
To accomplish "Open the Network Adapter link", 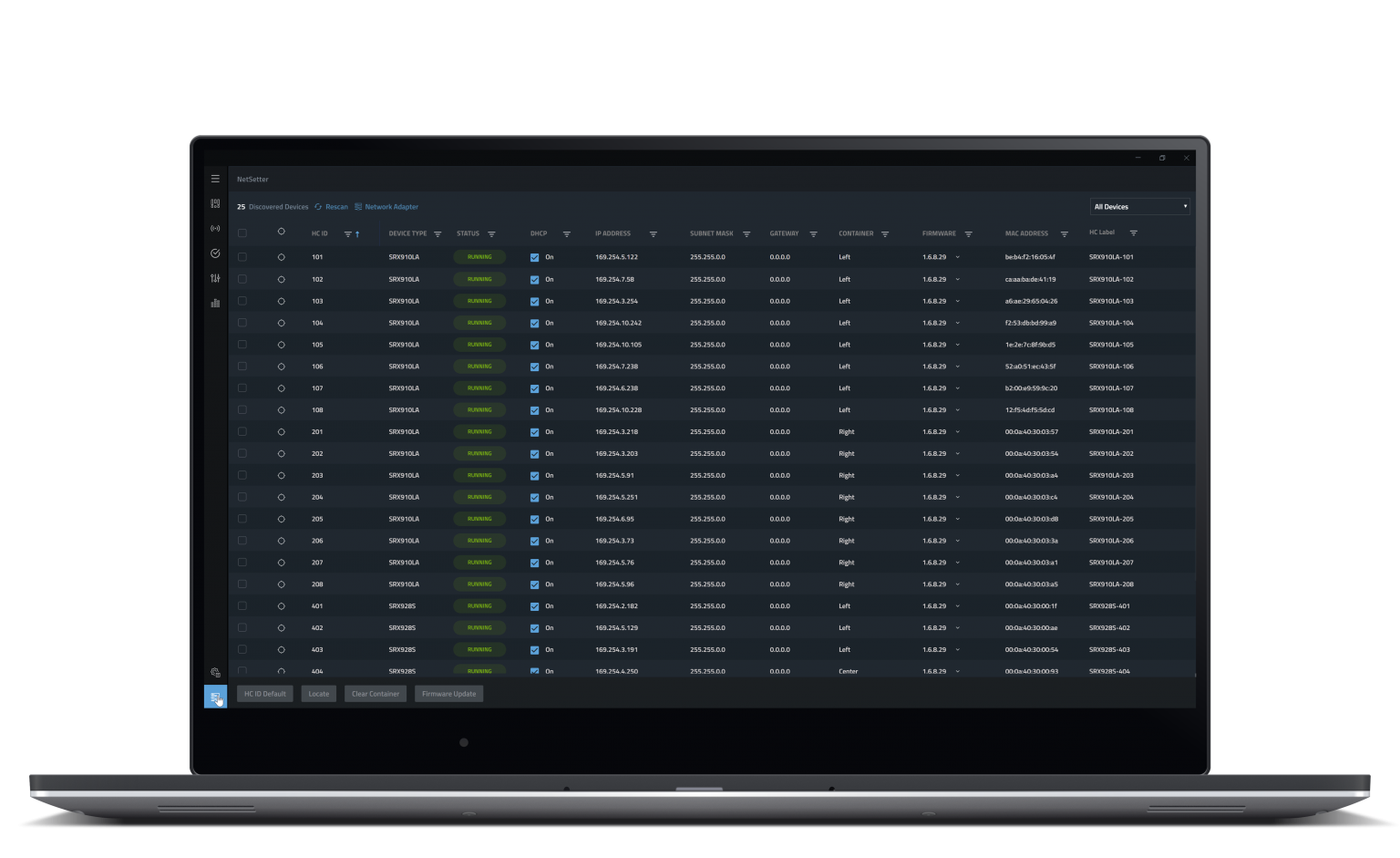I will pos(386,207).
